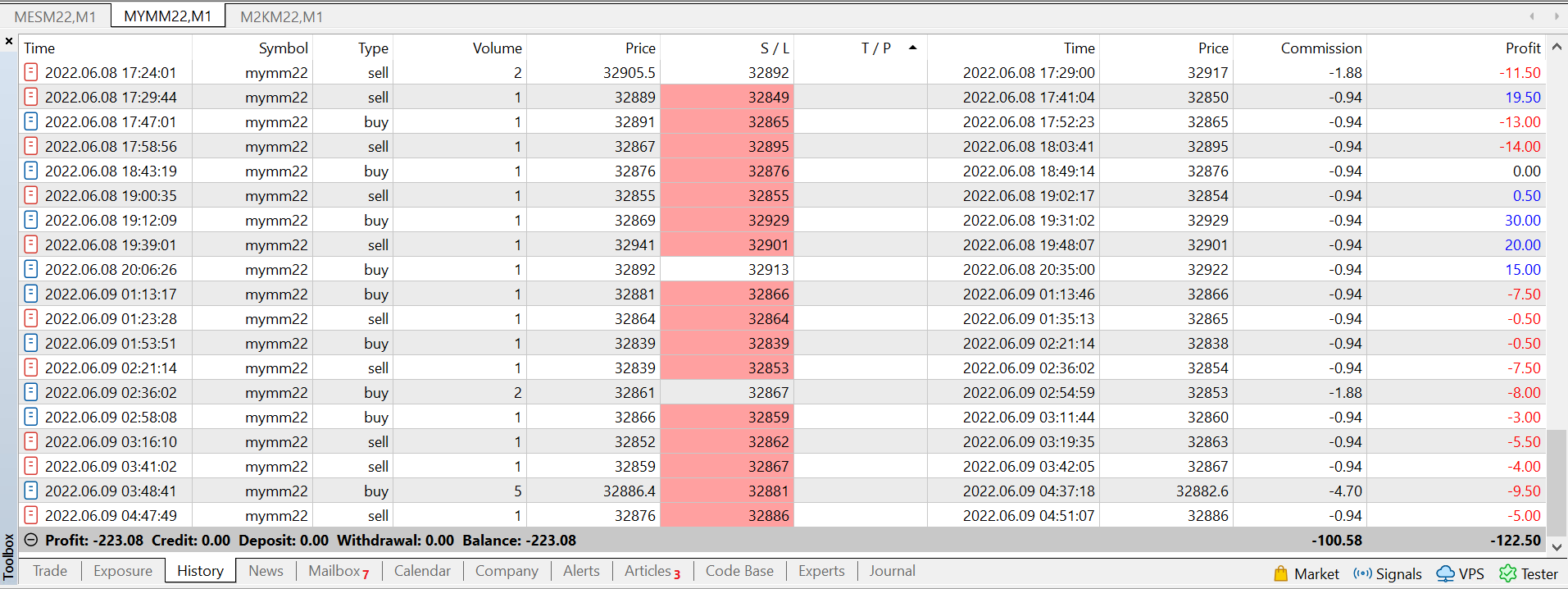Screen dimensions: 1568x589
Task: Click the order icon for 2022.06.09 03:16:10
Action: tap(31, 441)
